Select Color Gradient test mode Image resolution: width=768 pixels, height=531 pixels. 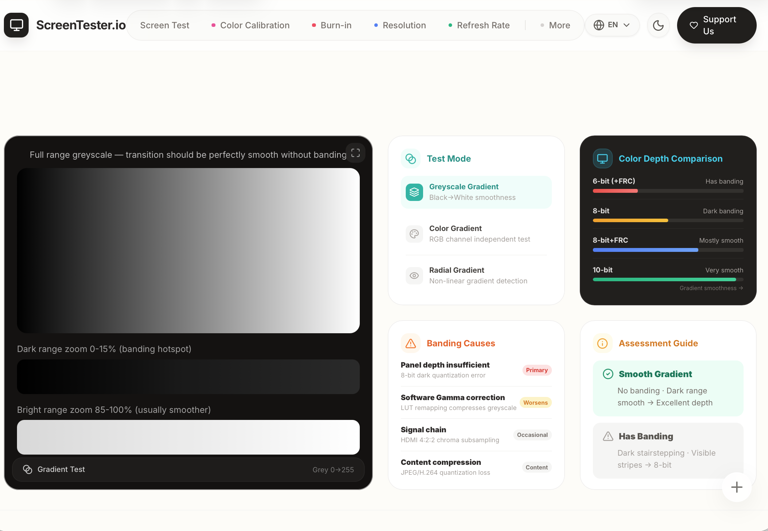pos(476,234)
